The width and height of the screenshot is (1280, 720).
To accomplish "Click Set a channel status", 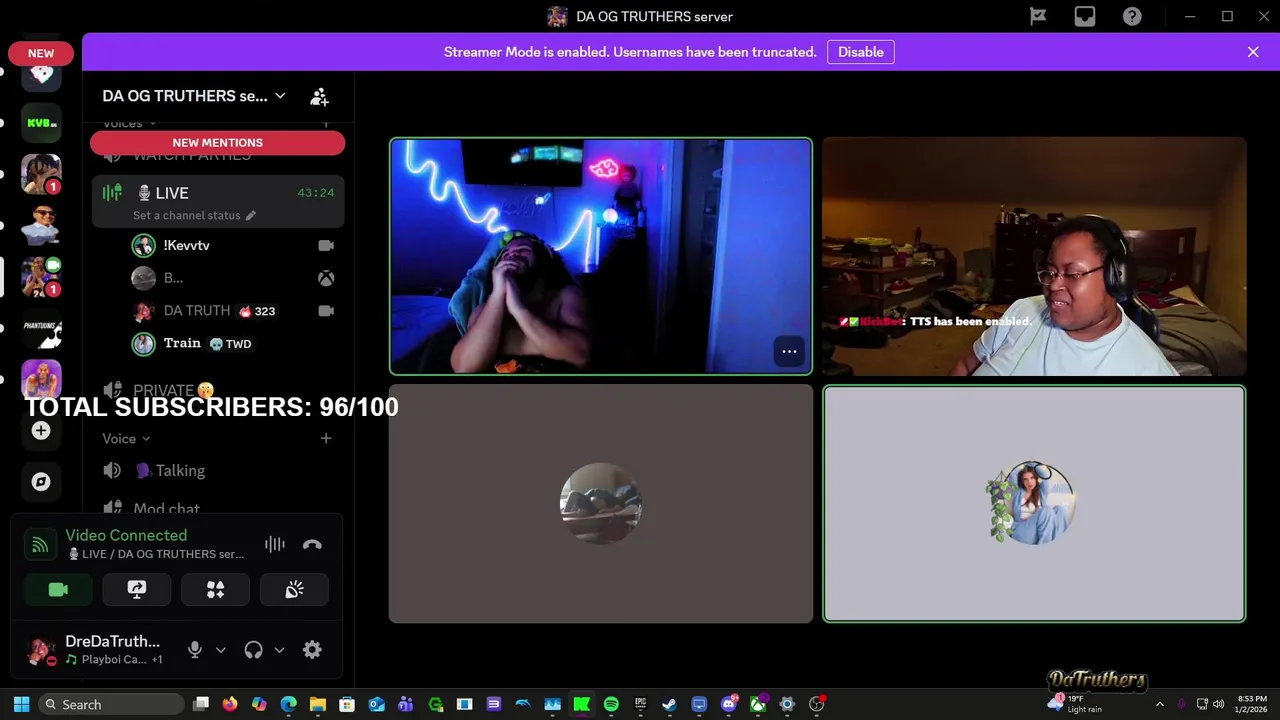I will tap(187, 215).
